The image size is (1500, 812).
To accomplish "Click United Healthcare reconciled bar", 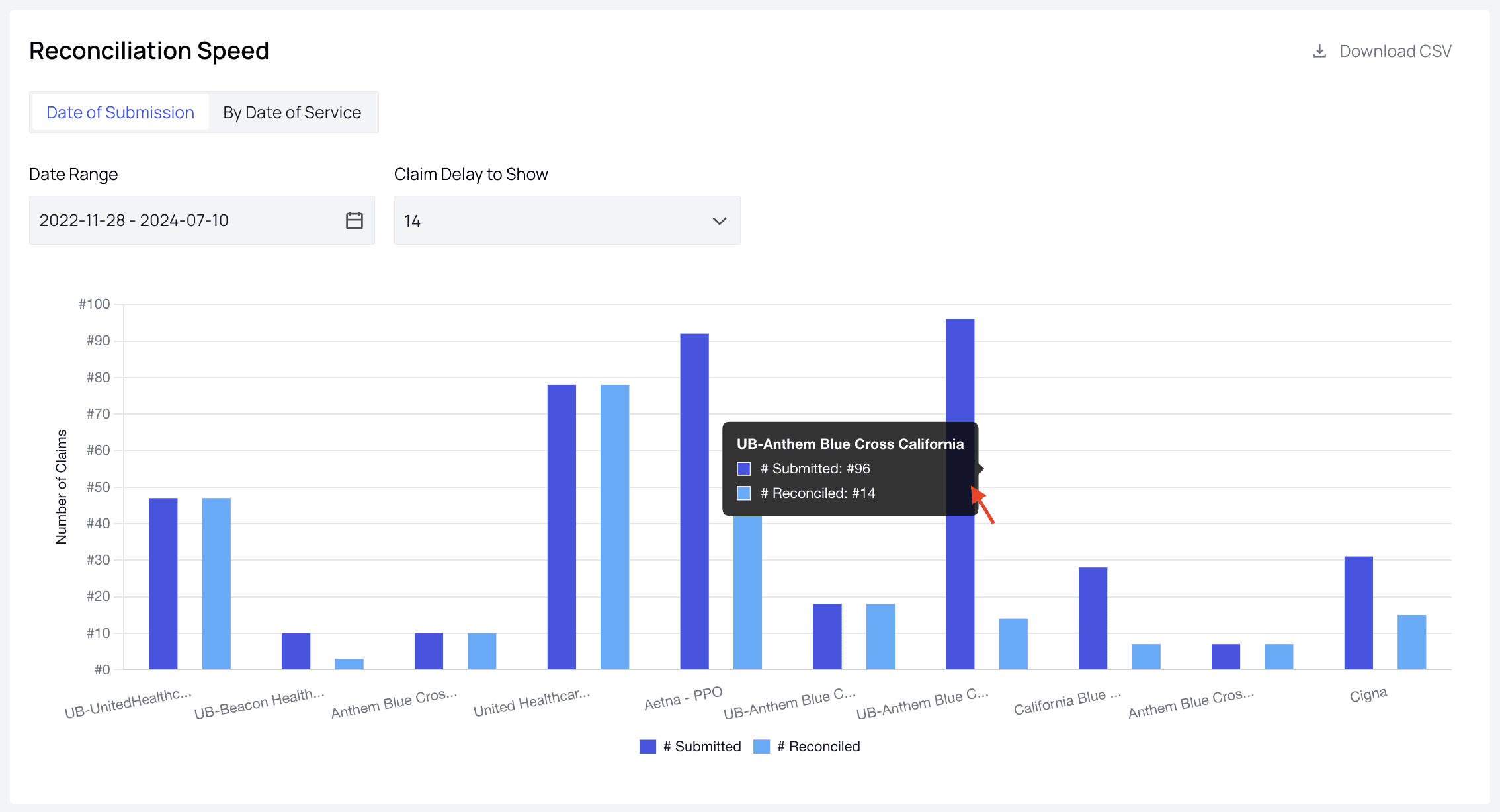I will point(614,527).
